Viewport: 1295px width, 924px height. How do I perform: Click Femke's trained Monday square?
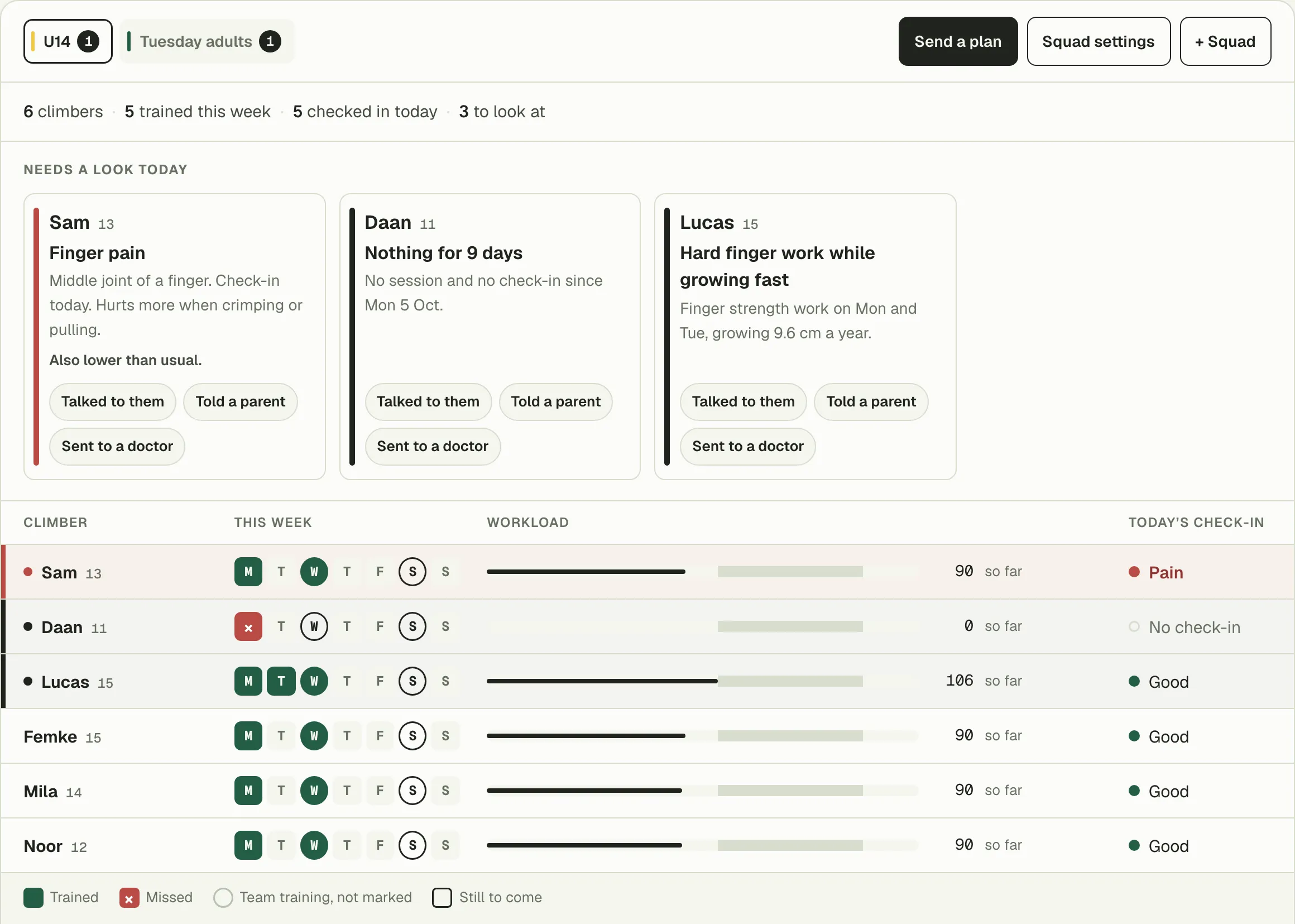coord(248,736)
